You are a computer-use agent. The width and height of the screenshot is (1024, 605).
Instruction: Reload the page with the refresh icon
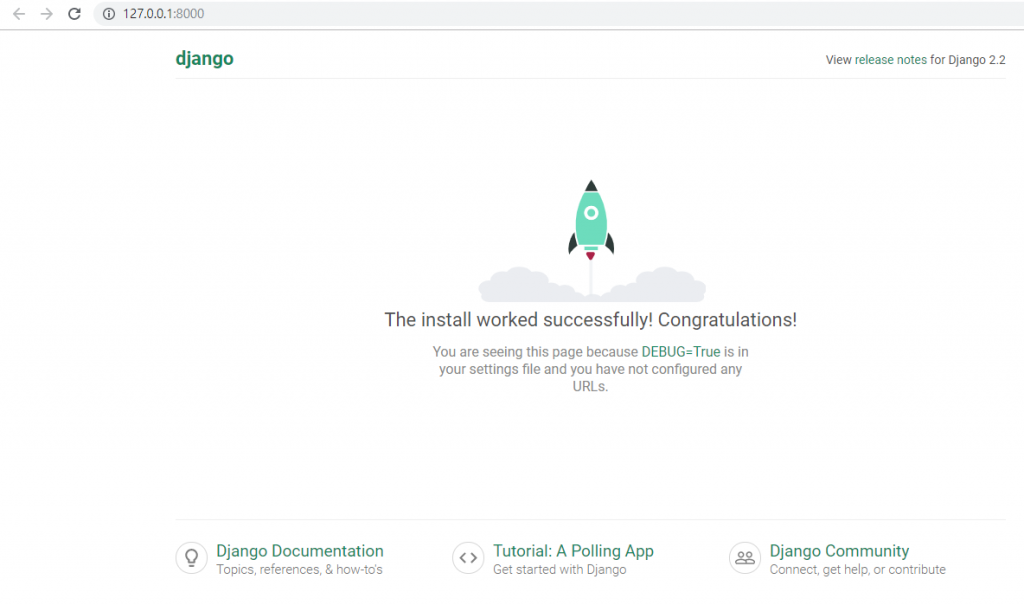74,14
